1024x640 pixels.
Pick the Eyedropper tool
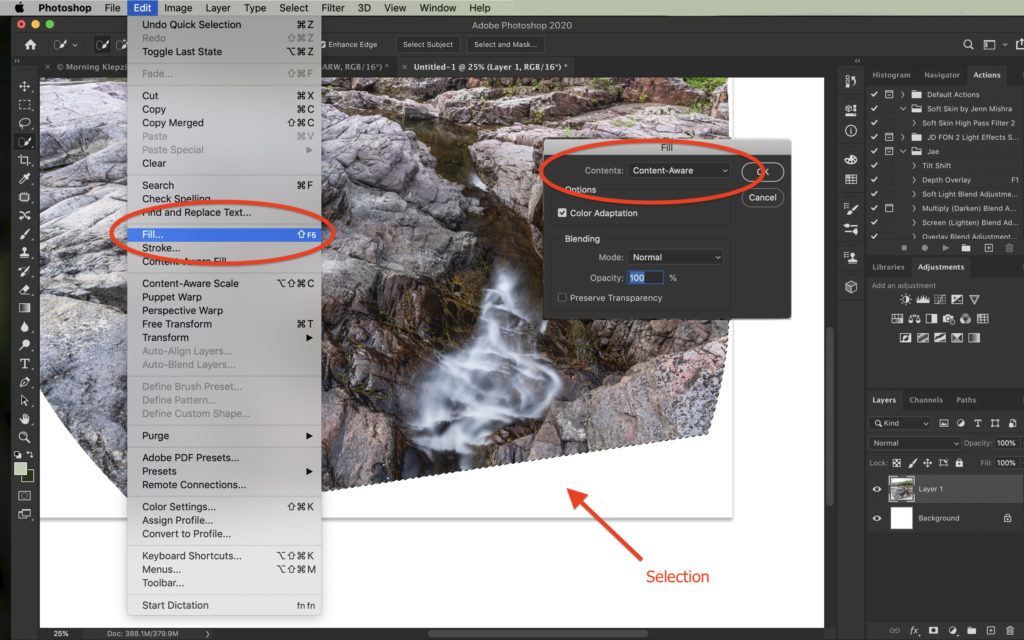coord(25,179)
